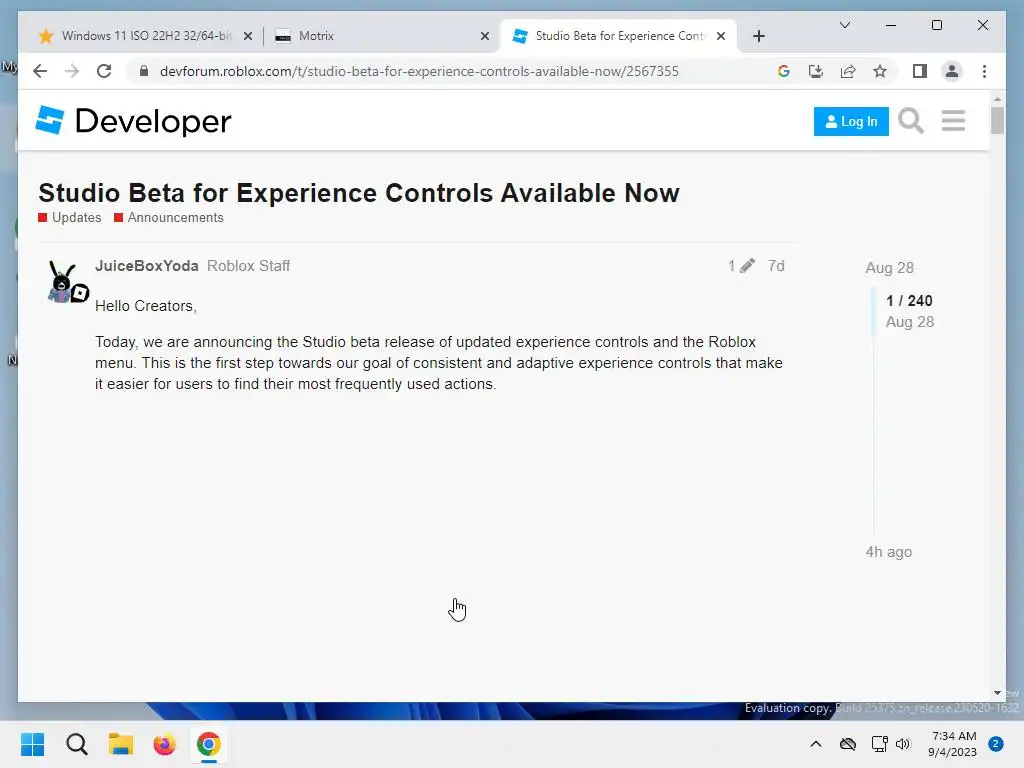Open network status in system tray

[879, 744]
